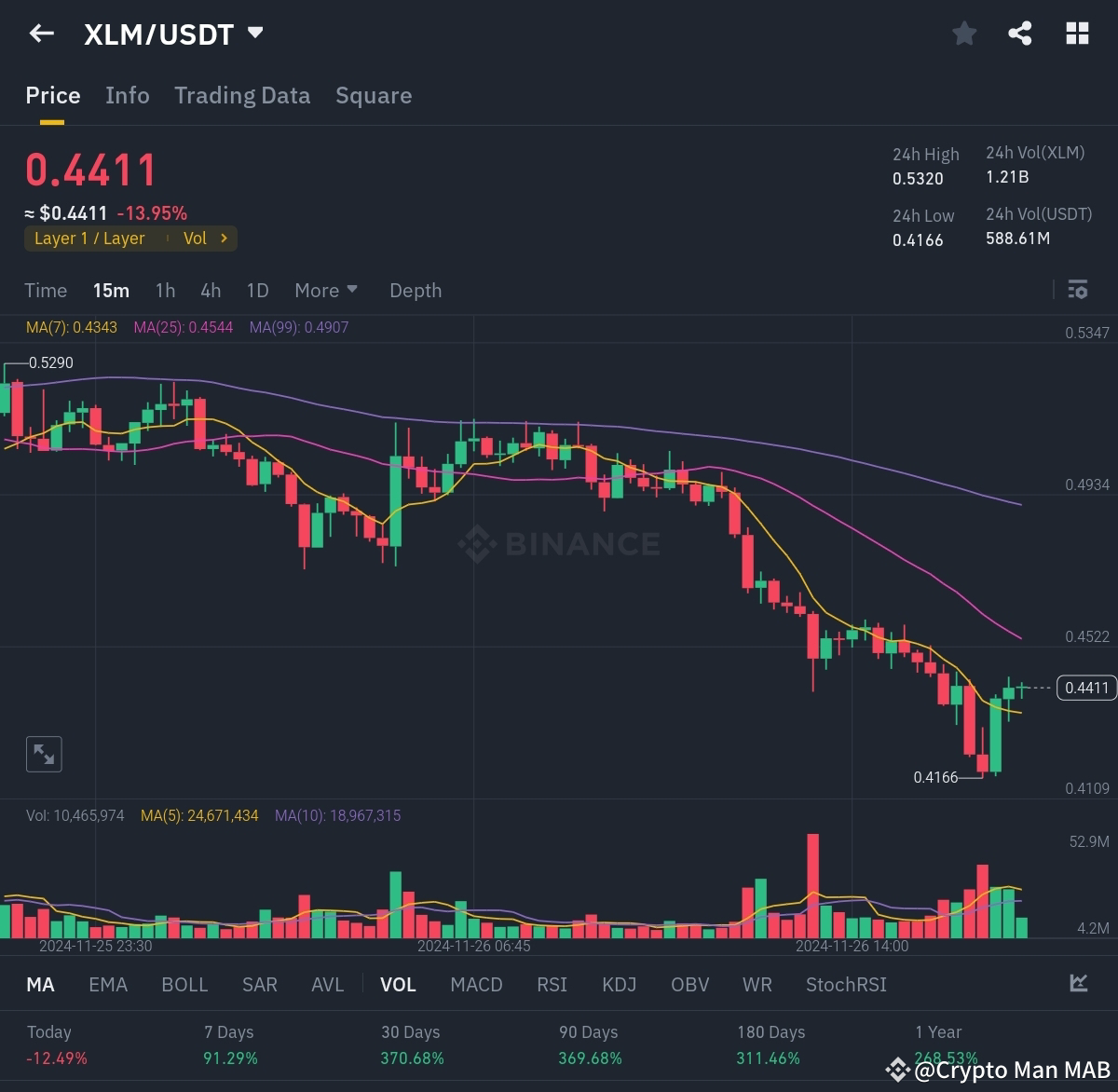This screenshot has width=1118, height=1092.
Task: Open the grid layout view icon
Action: click(x=1077, y=33)
